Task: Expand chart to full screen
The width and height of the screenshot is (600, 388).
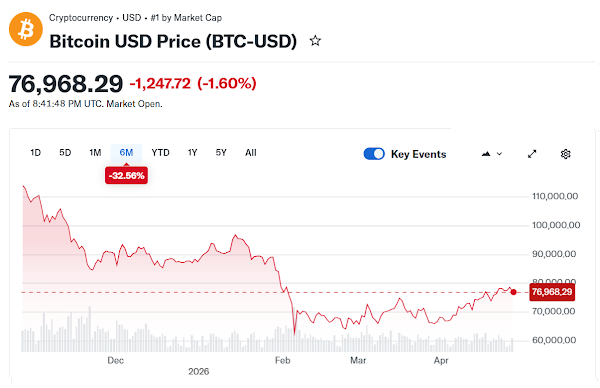Action: (532, 154)
